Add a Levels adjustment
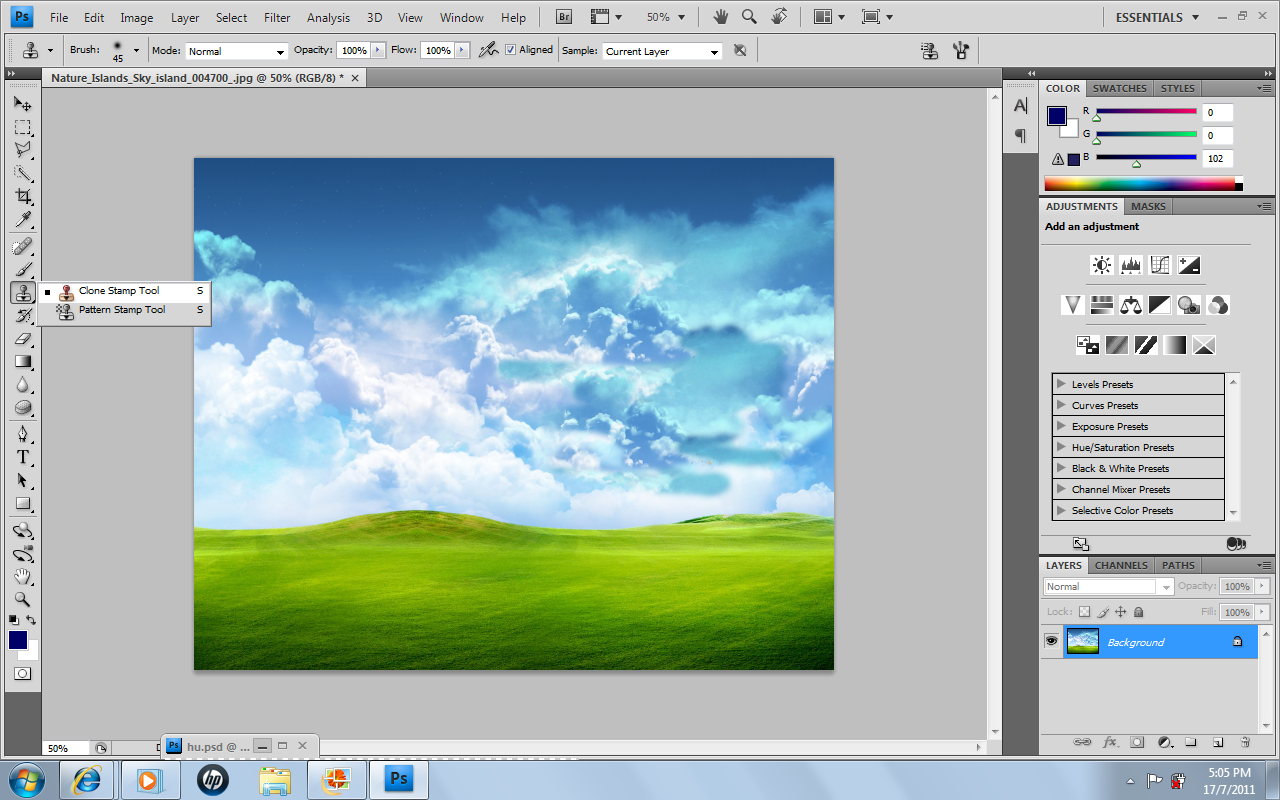Viewport: 1280px width, 800px height. point(1131,265)
